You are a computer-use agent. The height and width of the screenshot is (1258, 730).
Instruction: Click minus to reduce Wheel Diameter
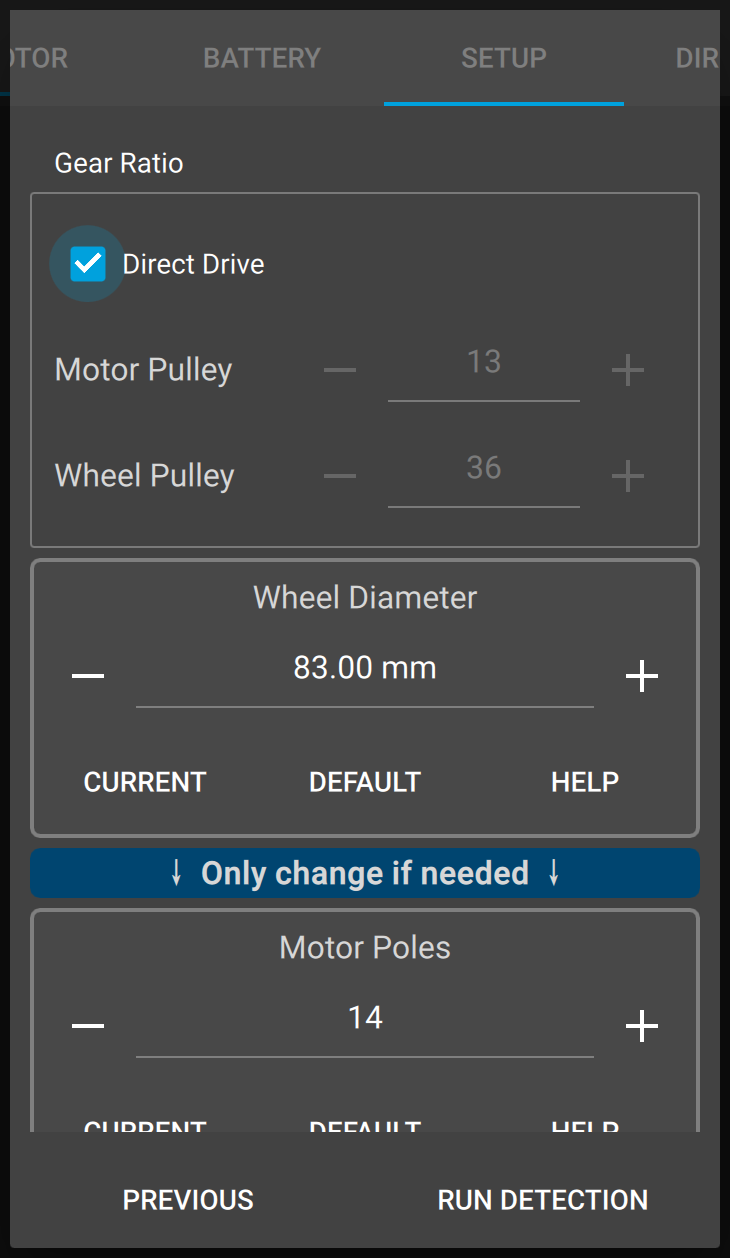click(x=88, y=677)
